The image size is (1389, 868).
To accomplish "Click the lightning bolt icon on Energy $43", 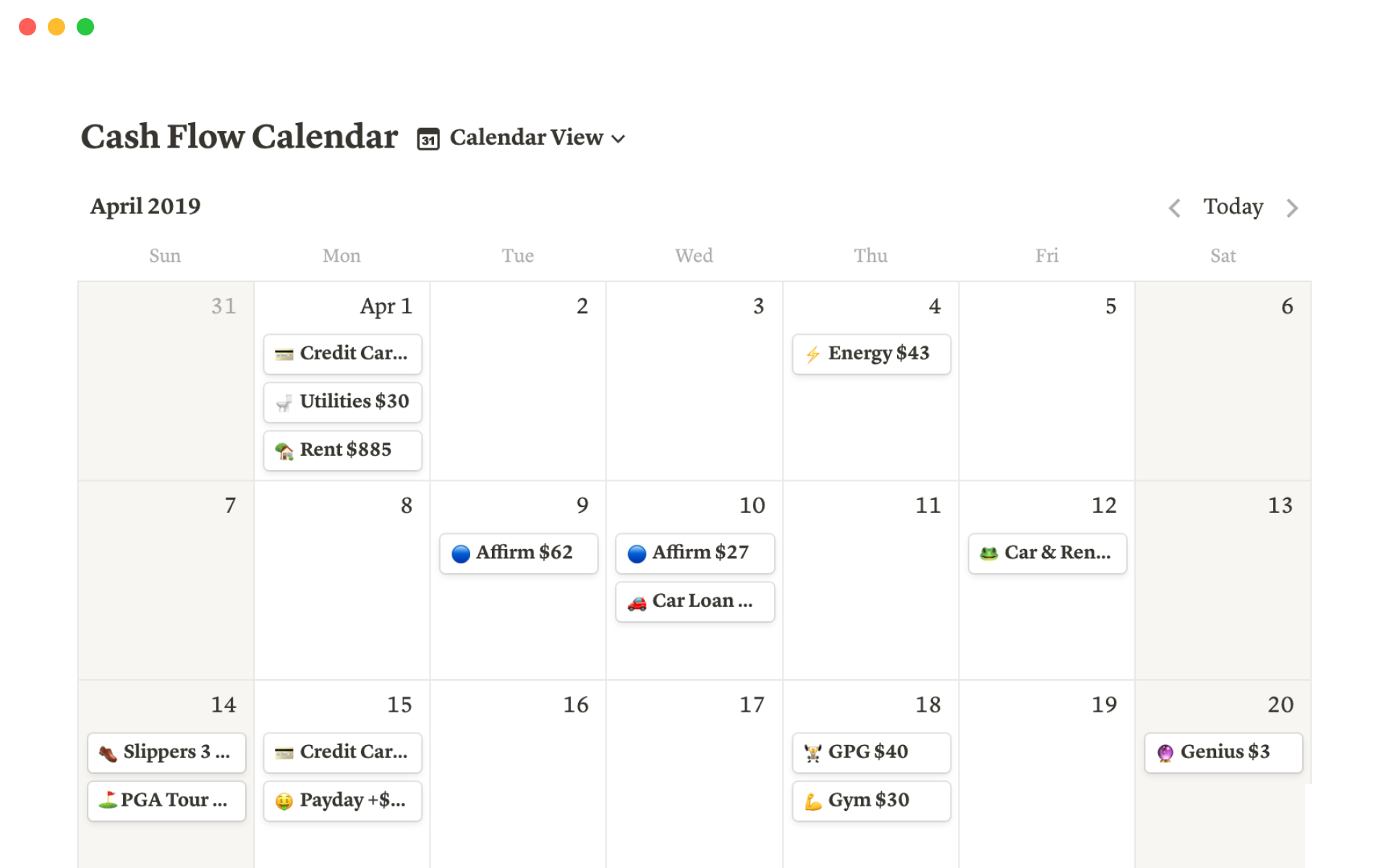I will click(812, 354).
